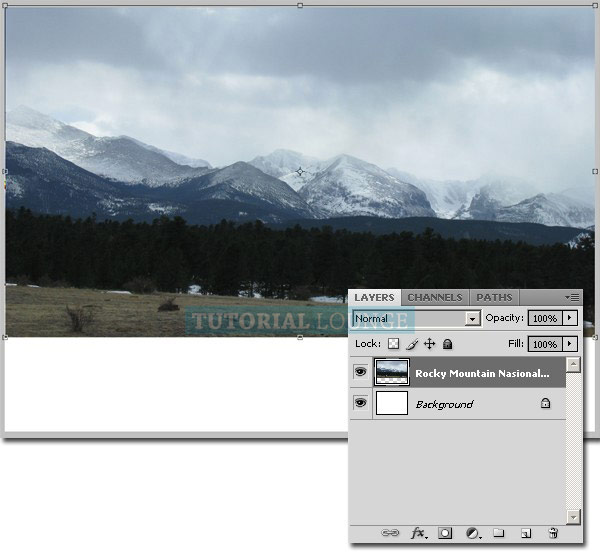
Task: Toggle lock position option
Action: click(429, 344)
